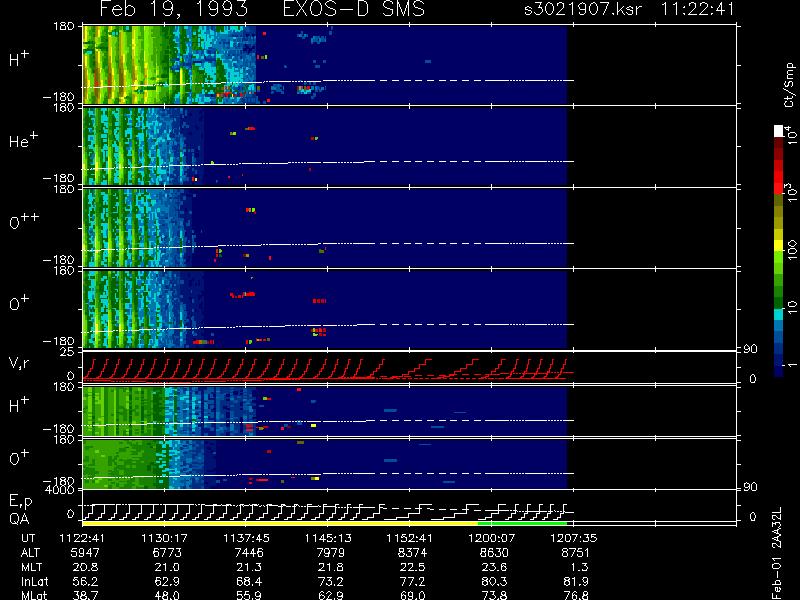Click the vertical 'Feb-01 2AA32L' label

pos(776,553)
